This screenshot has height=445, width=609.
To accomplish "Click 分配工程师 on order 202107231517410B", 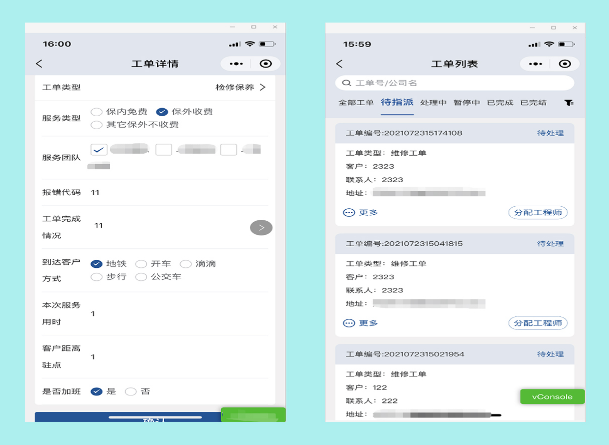I will click(538, 212).
